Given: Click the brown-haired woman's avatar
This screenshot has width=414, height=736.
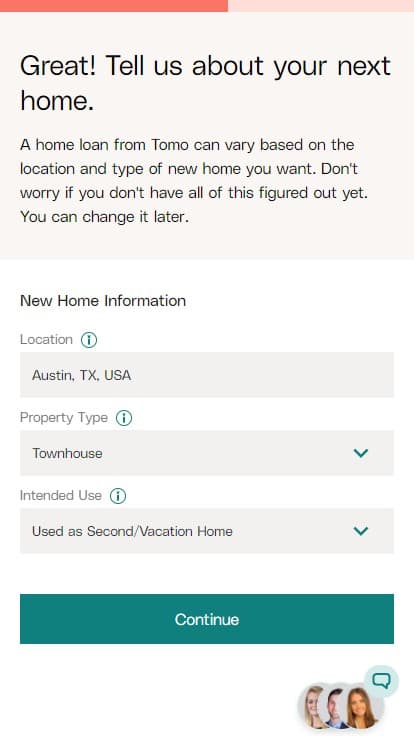Looking at the screenshot, I should pyautogui.click(x=364, y=706).
